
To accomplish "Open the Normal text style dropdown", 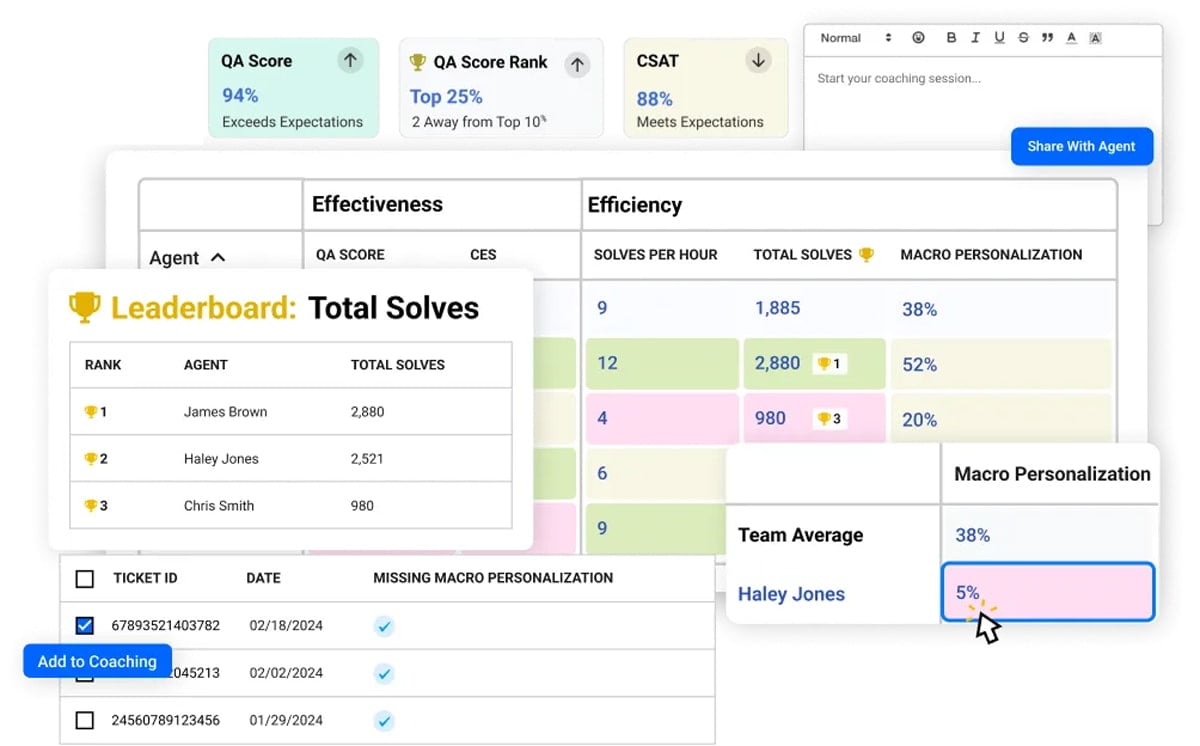I will (x=855, y=38).
